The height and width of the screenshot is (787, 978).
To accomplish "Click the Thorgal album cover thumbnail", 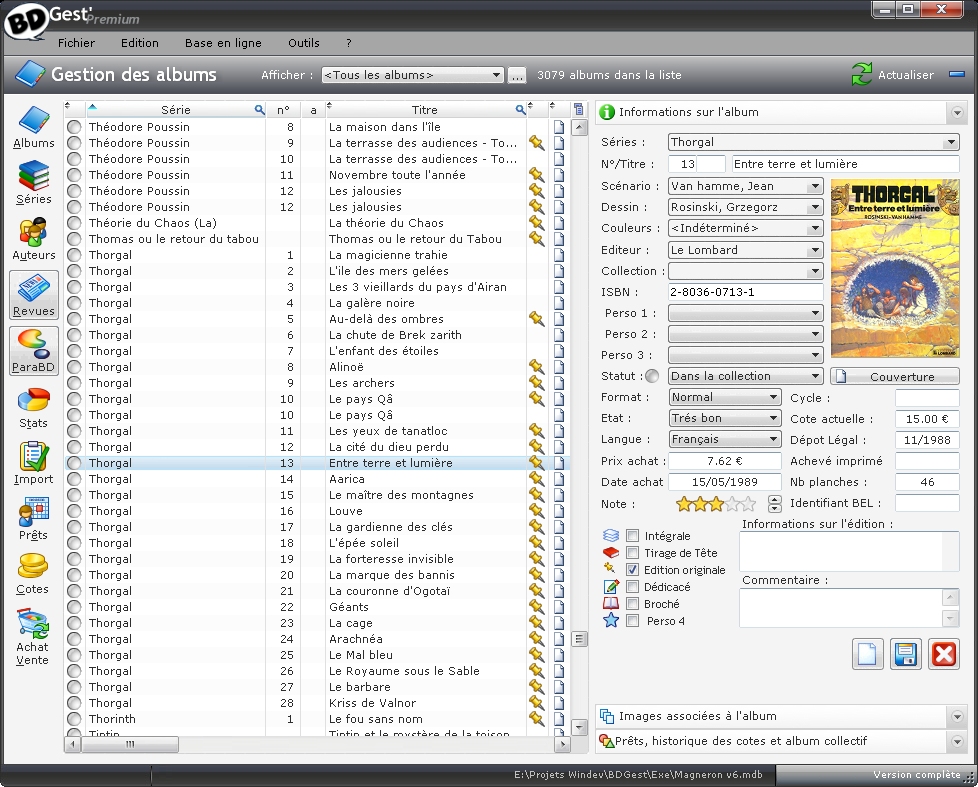I will pyautogui.click(x=895, y=269).
